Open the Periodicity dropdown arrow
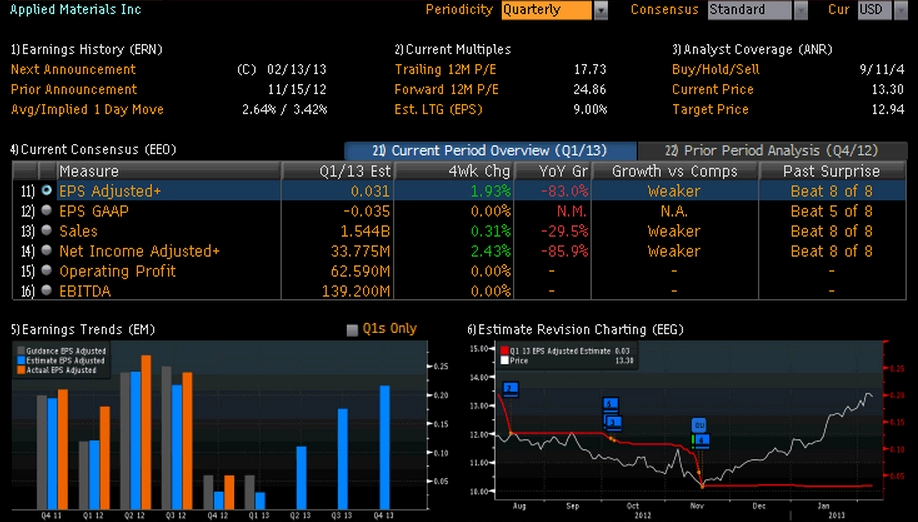The height and width of the screenshot is (522, 918). 601,11
